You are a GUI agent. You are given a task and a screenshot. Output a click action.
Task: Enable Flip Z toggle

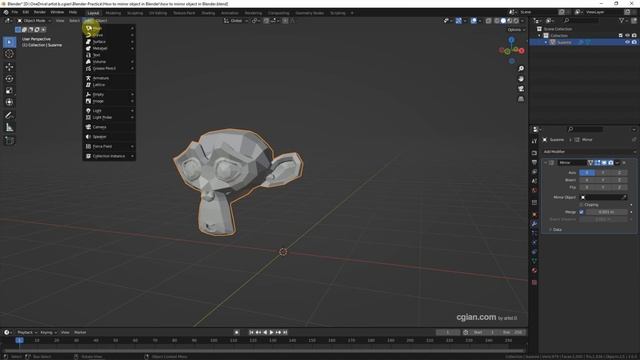click(619, 187)
